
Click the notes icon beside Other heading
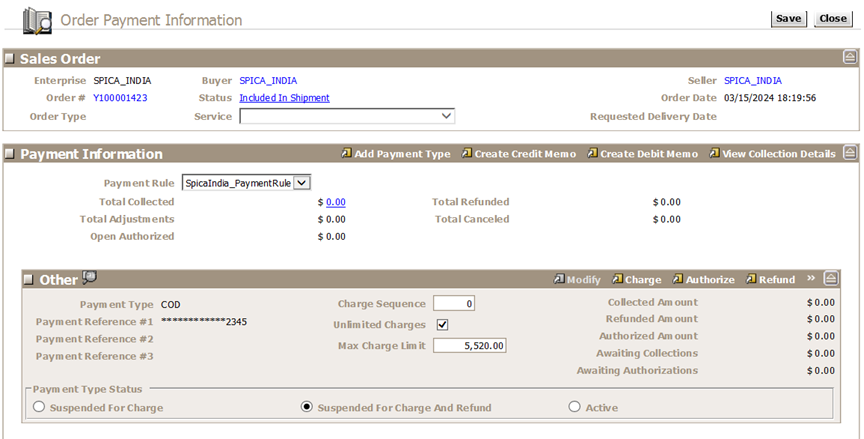(90, 278)
